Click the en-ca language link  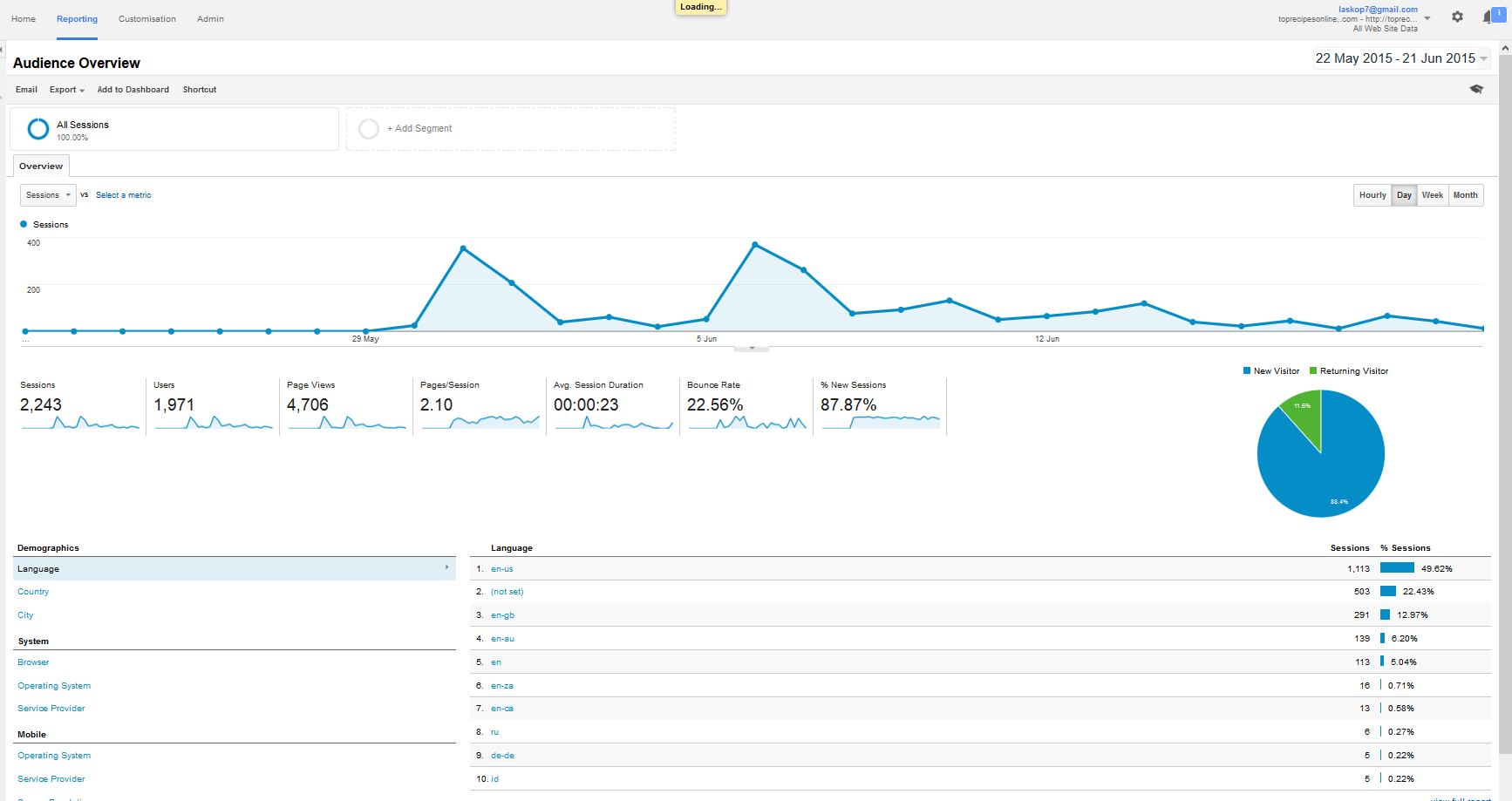tap(502, 709)
